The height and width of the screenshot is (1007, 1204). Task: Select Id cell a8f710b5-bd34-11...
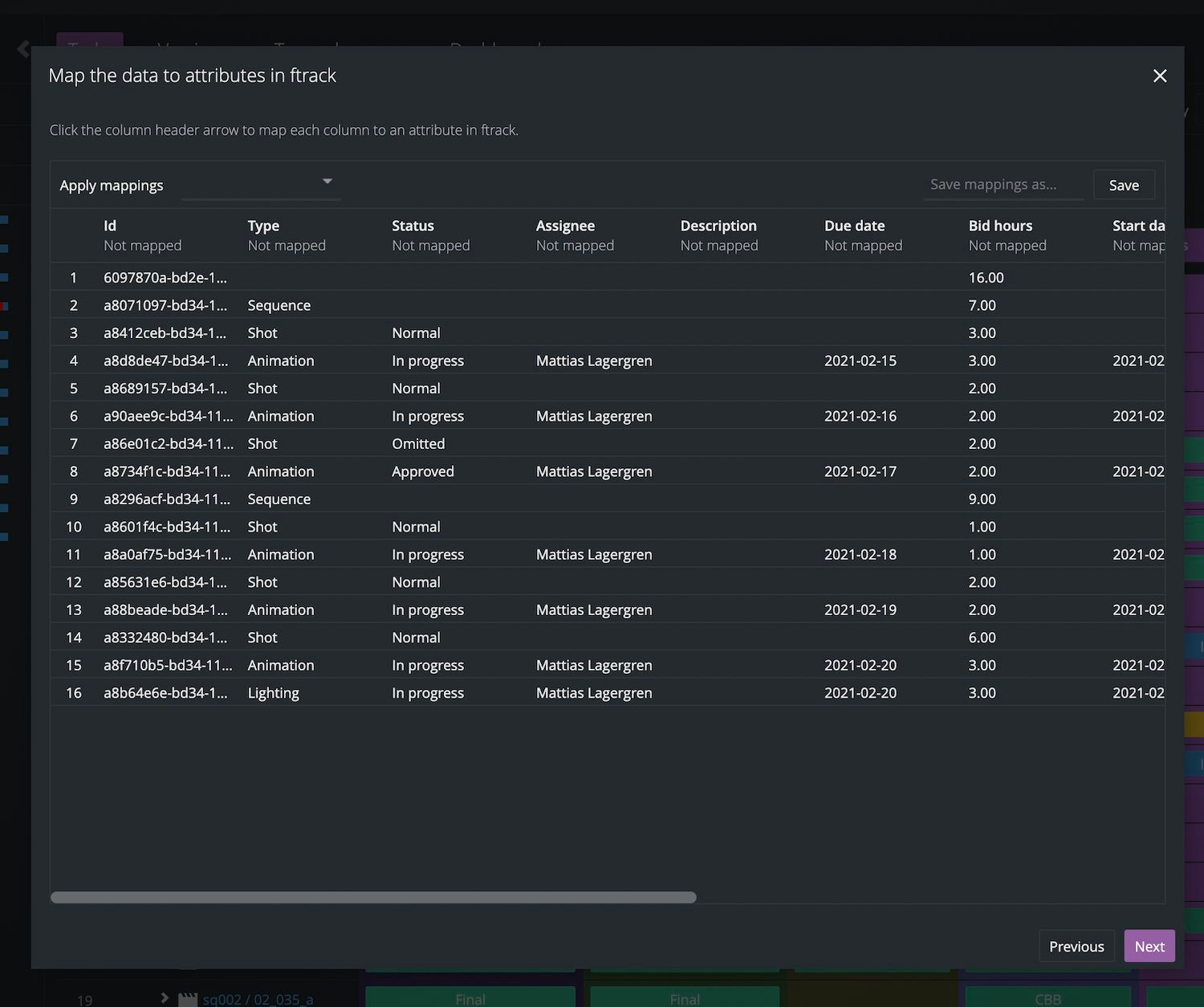coord(169,665)
